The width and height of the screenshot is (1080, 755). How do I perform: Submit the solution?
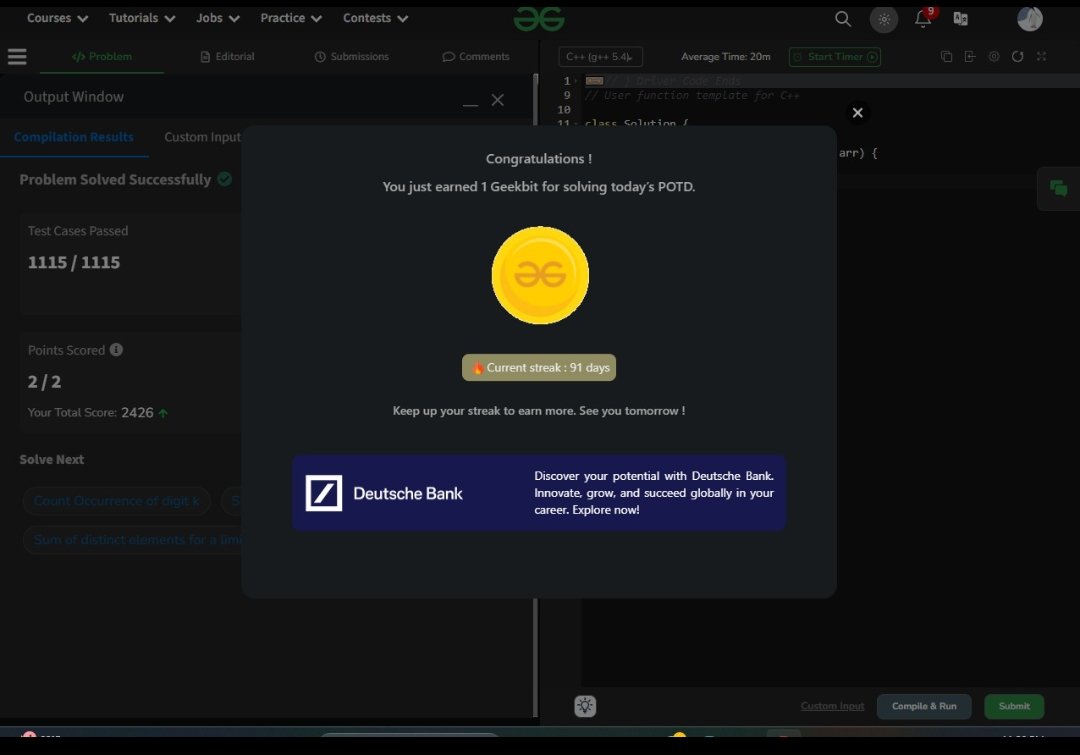(1014, 706)
